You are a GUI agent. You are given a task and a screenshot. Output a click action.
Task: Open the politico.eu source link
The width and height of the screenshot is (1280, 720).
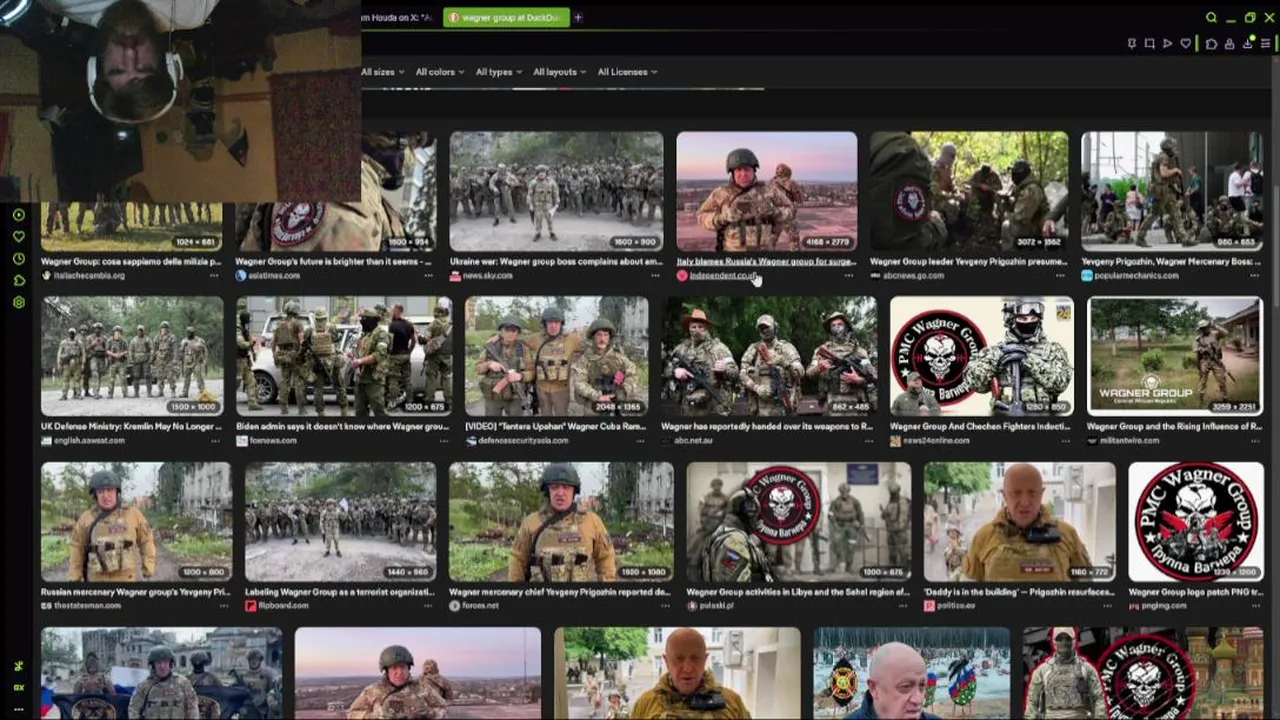pos(958,606)
